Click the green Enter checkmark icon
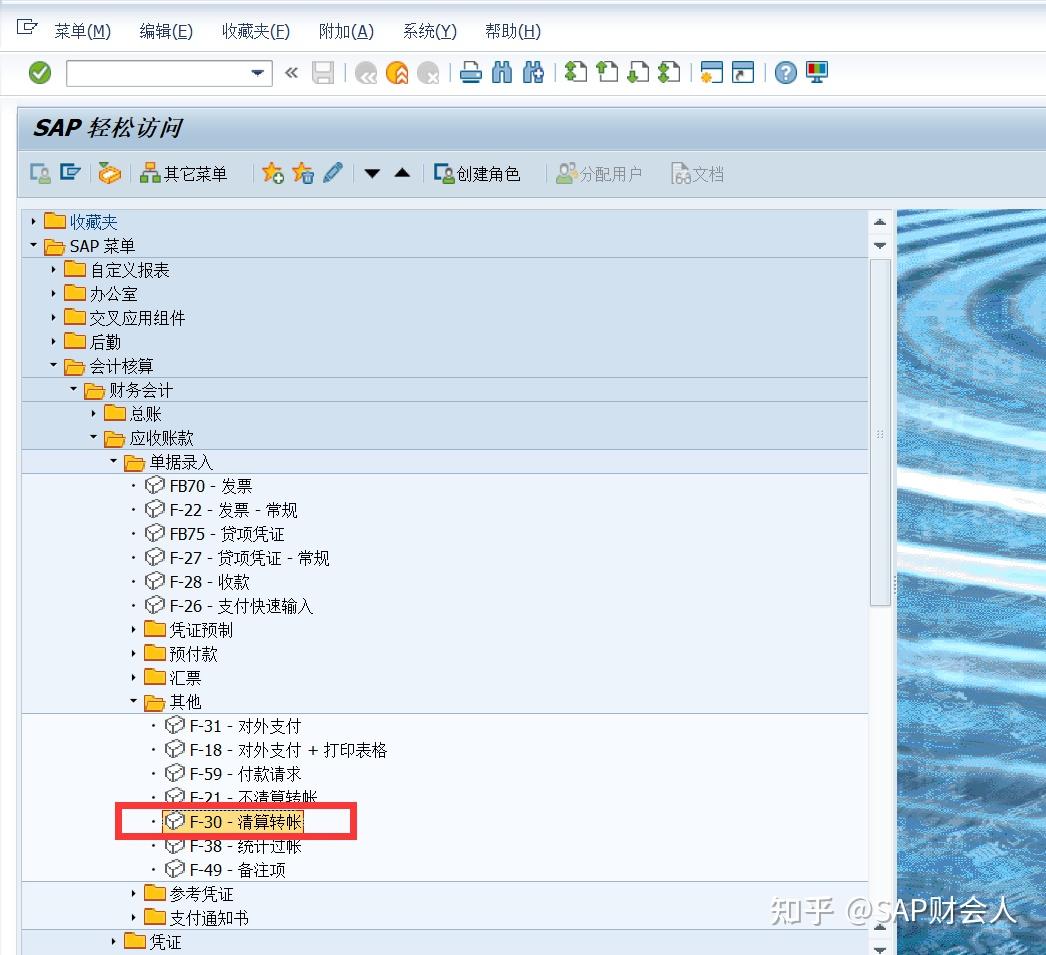1046x955 pixels. click(39, 72)
